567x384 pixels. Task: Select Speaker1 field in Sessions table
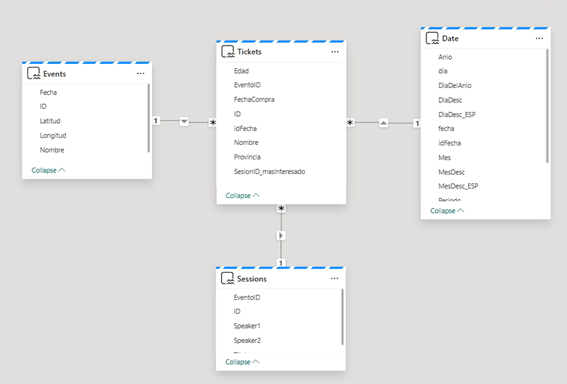(247, 326)
